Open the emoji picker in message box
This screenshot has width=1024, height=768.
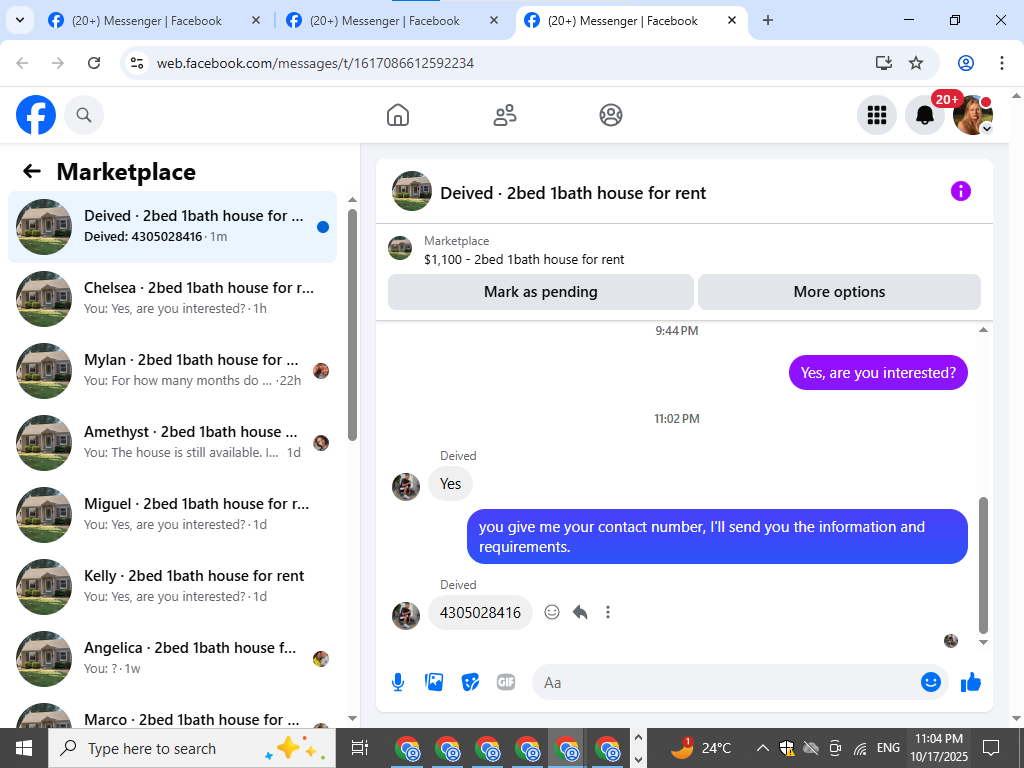pos(931,682)
